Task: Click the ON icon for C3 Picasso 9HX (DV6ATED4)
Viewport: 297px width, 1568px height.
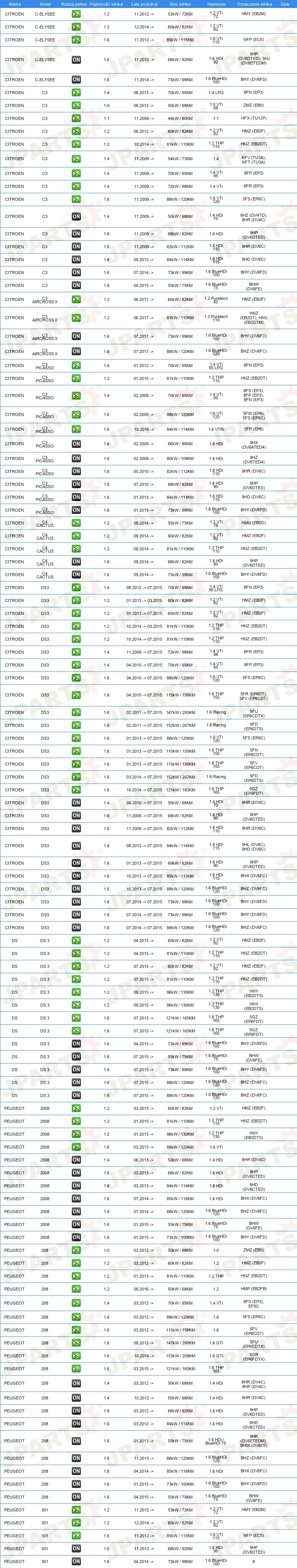Action: tap(76, 444)
